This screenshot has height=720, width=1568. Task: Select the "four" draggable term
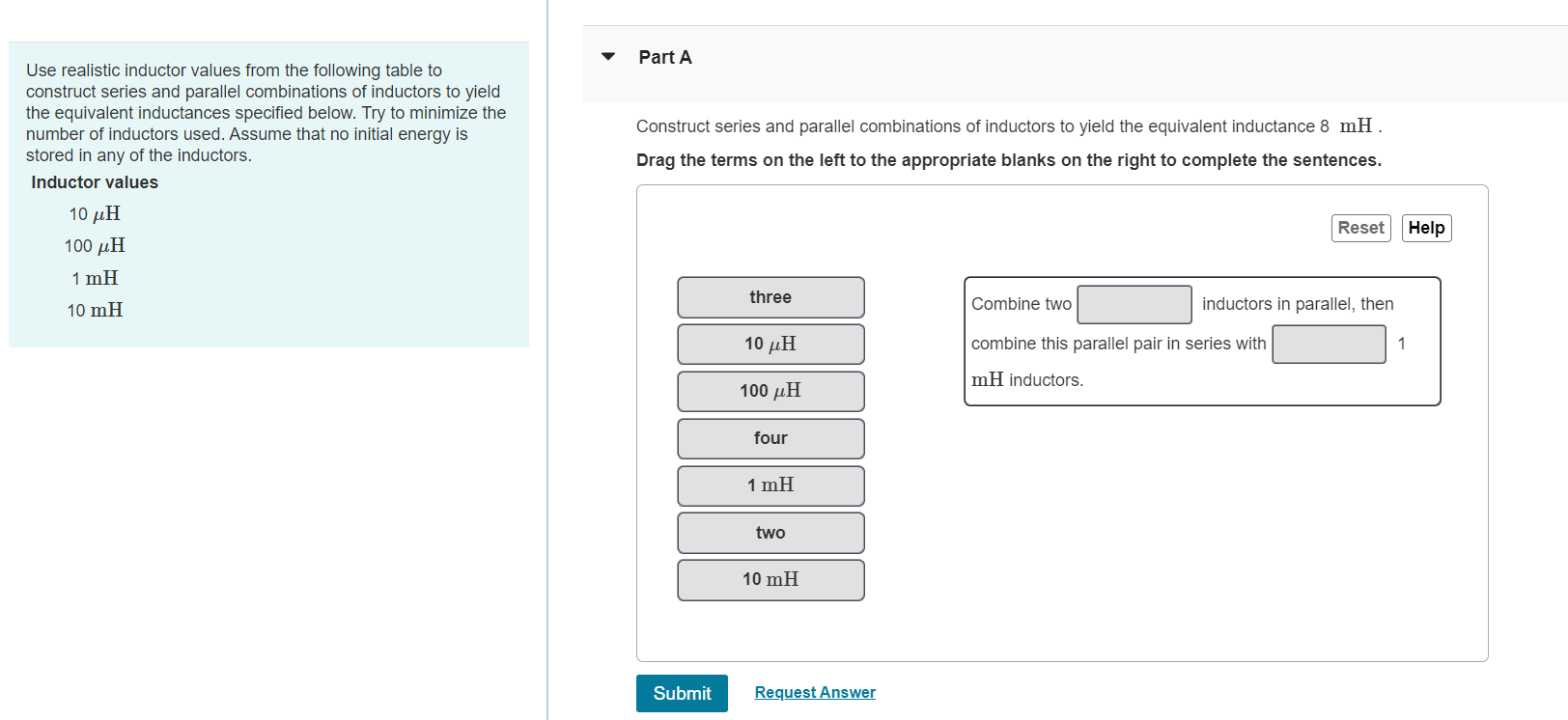[x=770, y=438]
